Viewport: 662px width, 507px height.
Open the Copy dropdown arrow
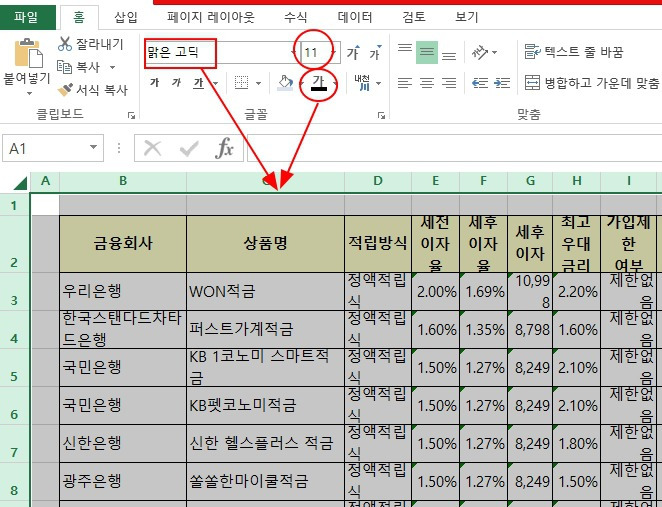tap(112, 67)
